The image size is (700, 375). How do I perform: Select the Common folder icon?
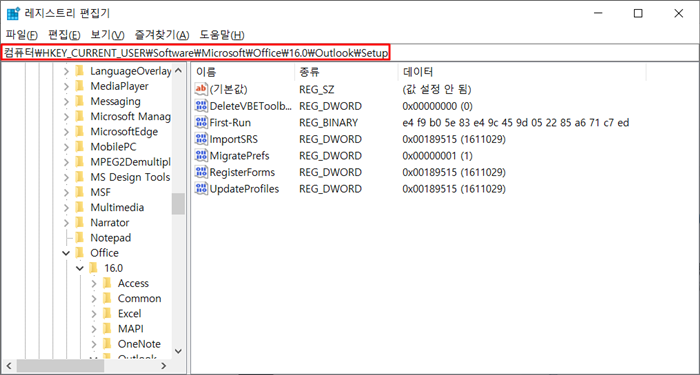(x=107, y=298)
